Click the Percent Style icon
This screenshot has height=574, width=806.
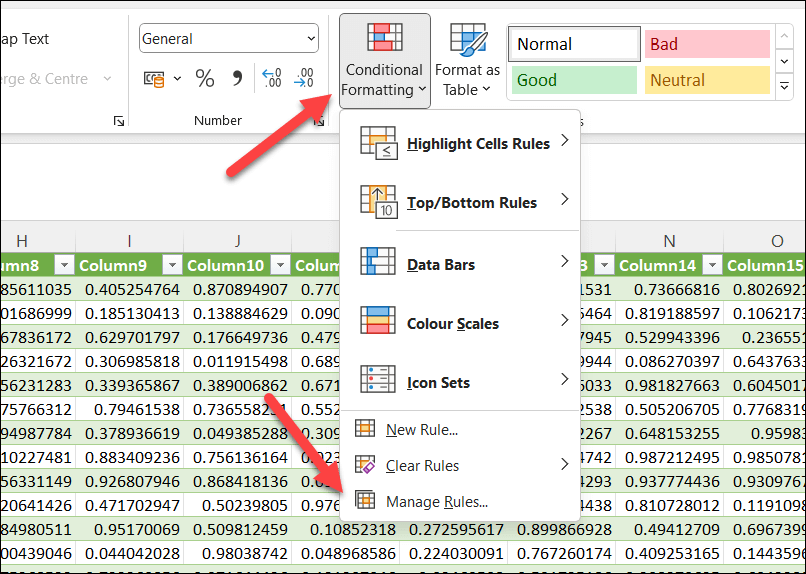(205, 78)
